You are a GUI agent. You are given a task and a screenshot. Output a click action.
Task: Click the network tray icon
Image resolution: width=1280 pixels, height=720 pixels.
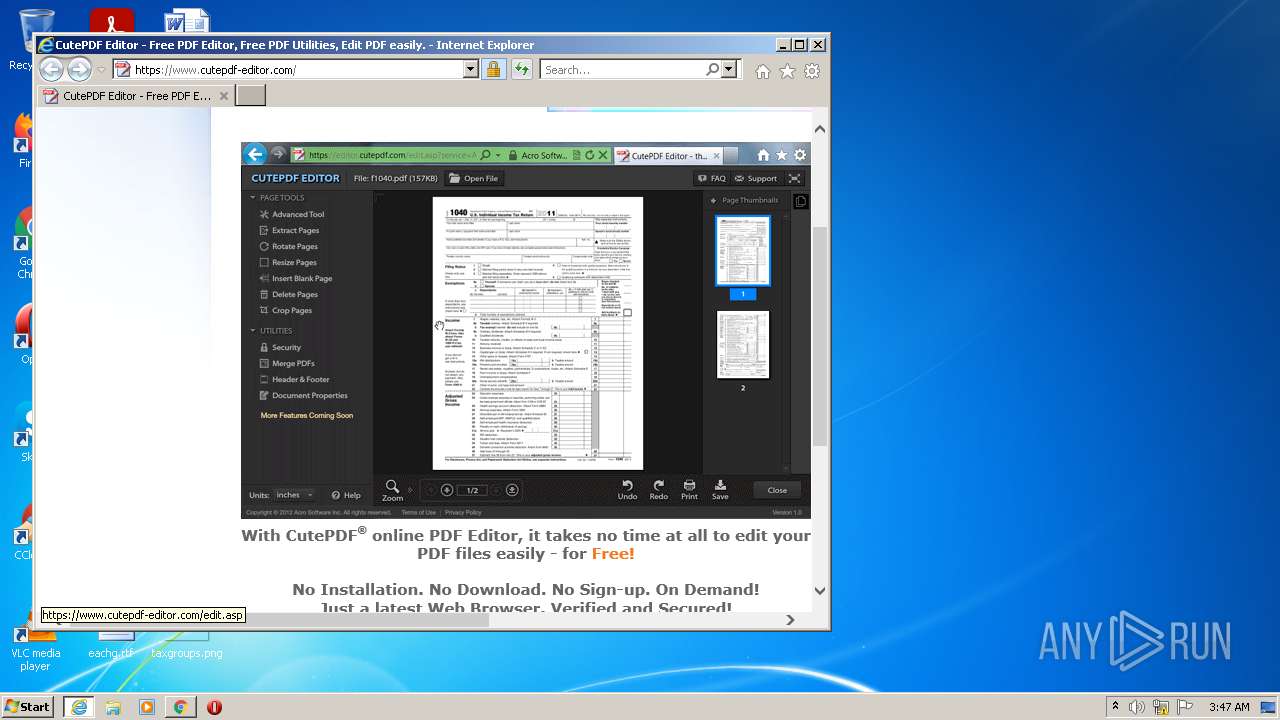[x=1160, y=707]
